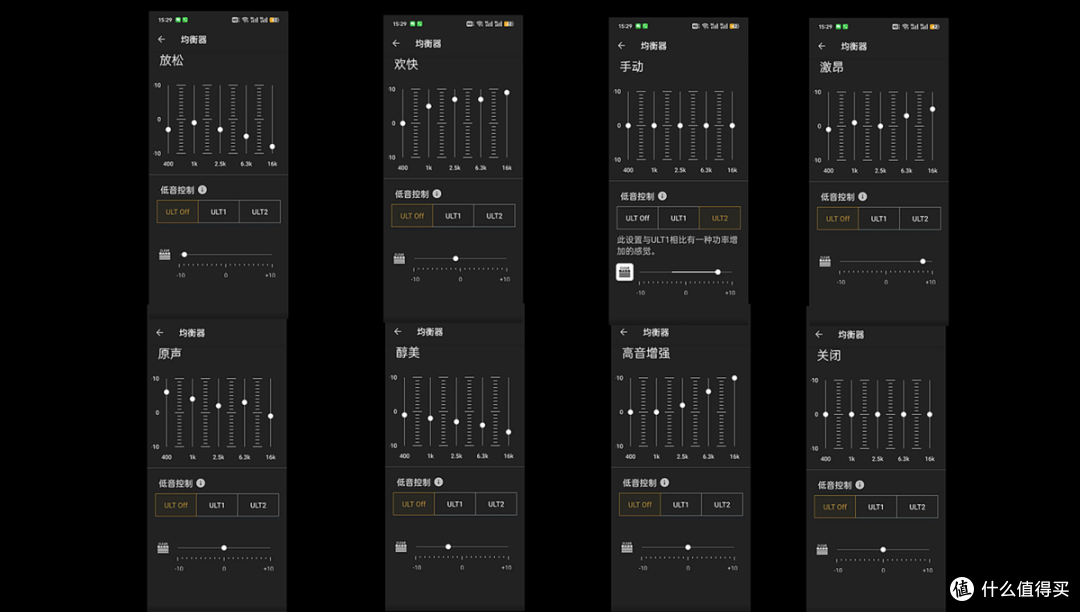Open 低音控制 info icon in 原声 screen
Image resolution: width=1080 pixels, height=612 pixels.
200,483
